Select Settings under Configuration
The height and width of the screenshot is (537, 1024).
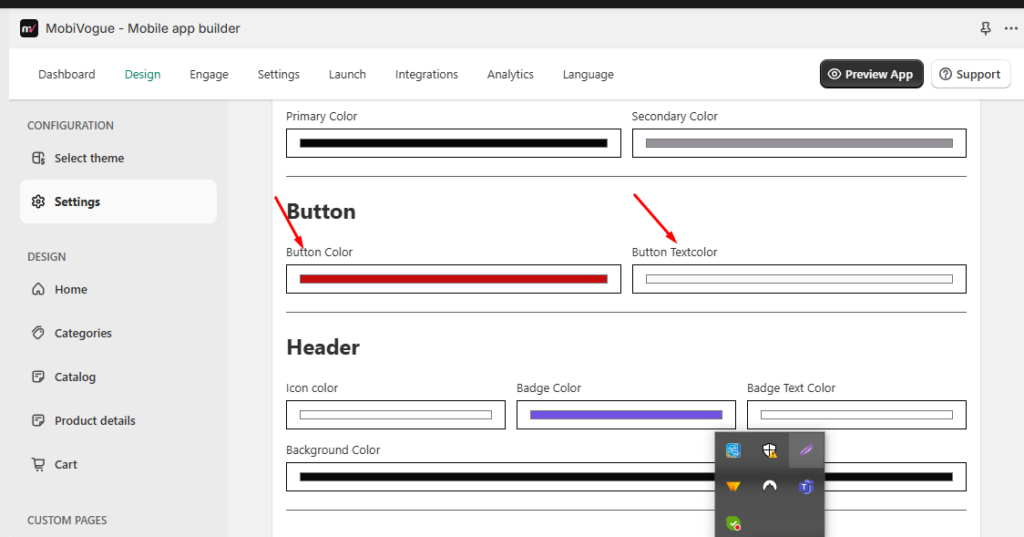coord(118,202)
